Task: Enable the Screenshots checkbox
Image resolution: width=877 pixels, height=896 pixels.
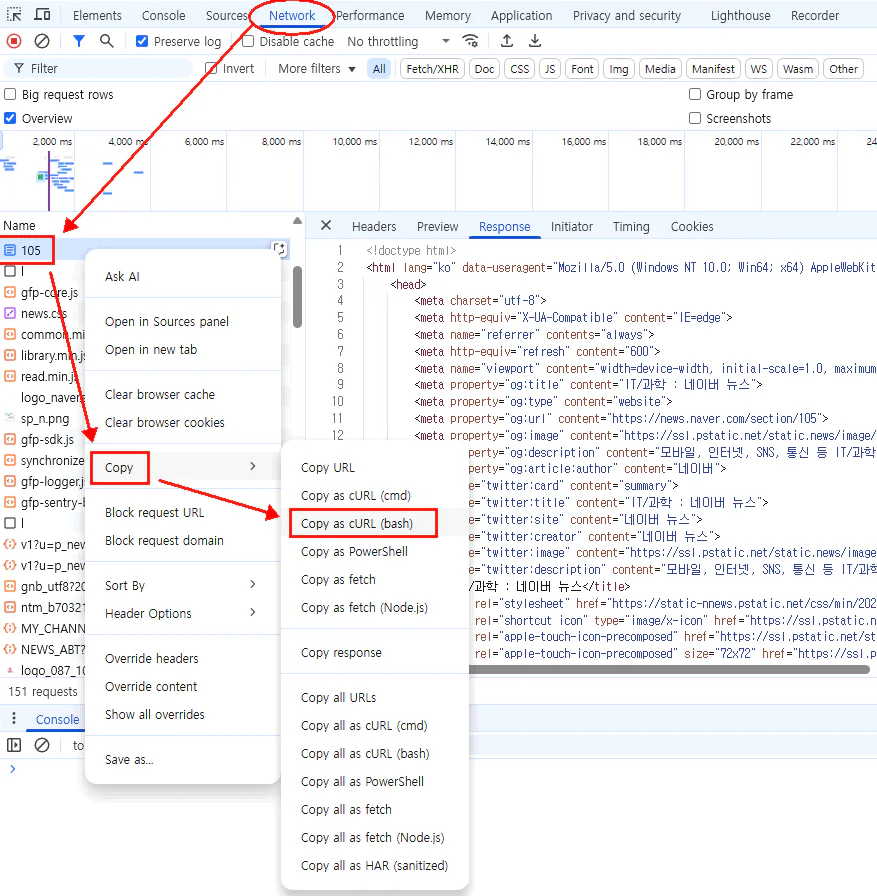Action: (x=695, y=118)
